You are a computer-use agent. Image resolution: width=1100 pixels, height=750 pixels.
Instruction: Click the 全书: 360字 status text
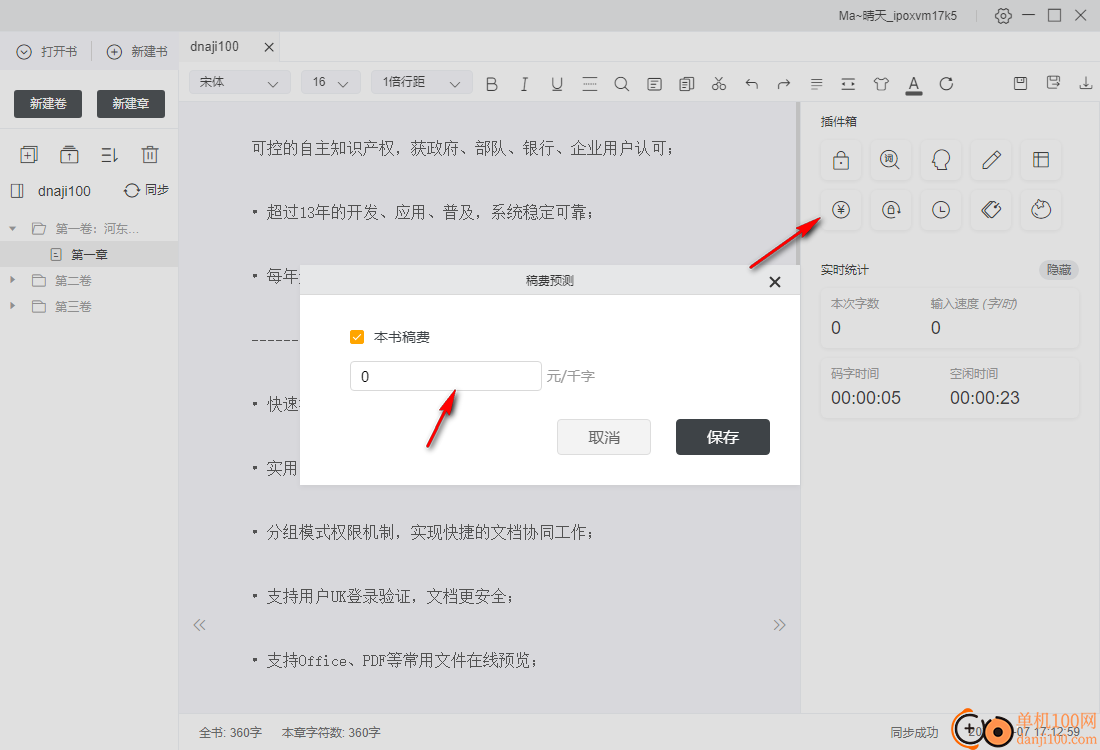pyautogui.click(x=230, y=732)
